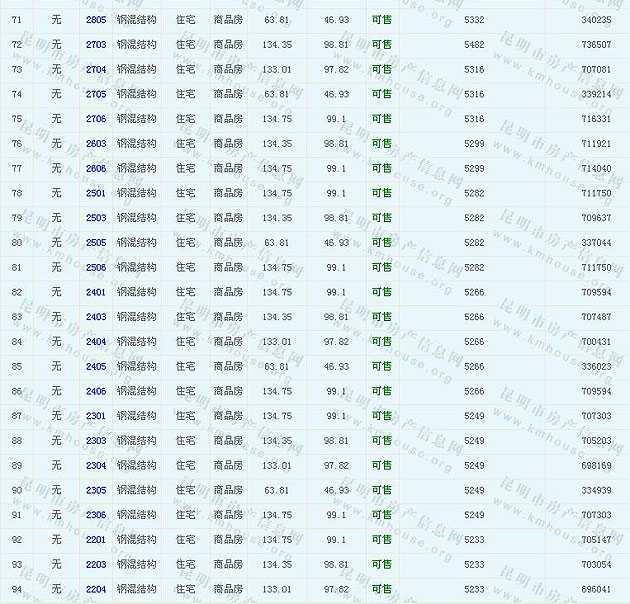Click room number 2203

click(x=96, y=565)
